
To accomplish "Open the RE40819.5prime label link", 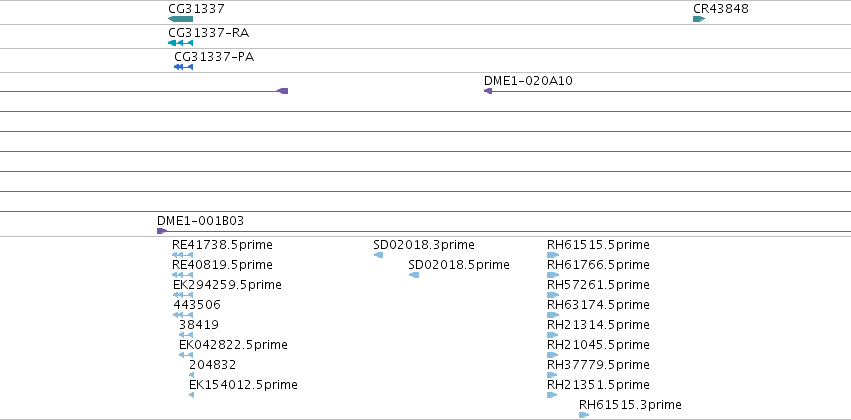I will pyautogui.click(x=222, y=265).
